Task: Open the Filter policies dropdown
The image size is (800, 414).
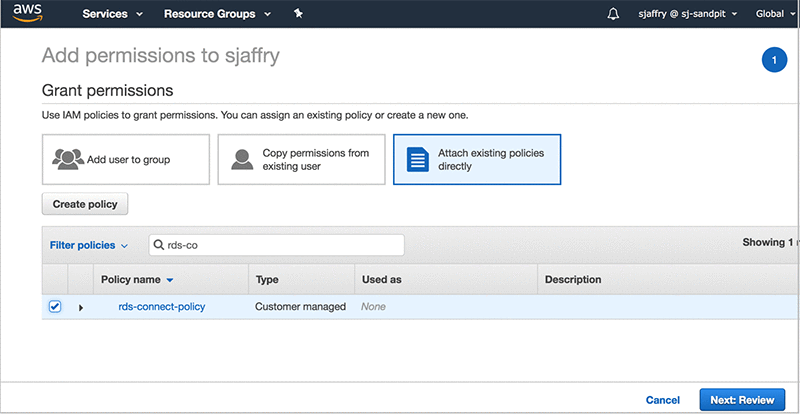Action: [x=89, y=245]
